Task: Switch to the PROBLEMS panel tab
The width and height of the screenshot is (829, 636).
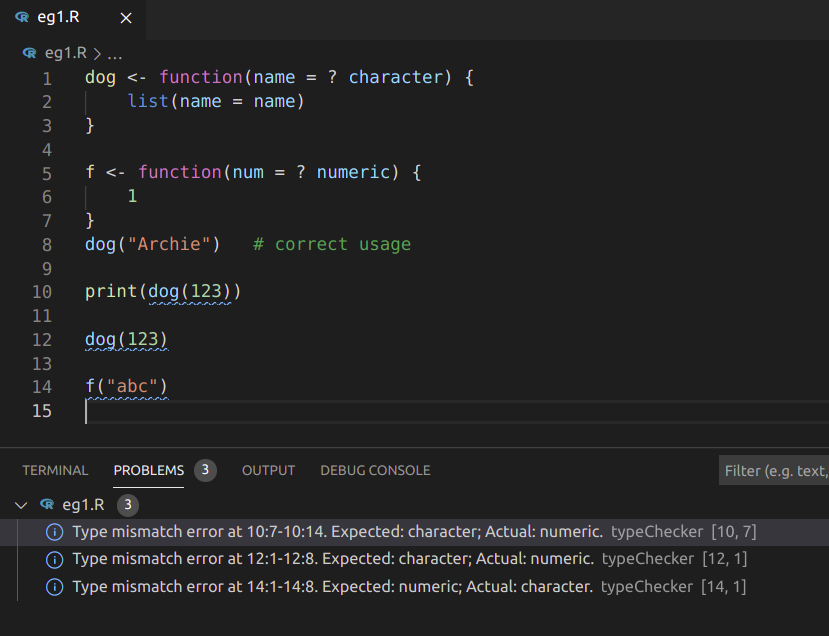Action: (149, 470)
